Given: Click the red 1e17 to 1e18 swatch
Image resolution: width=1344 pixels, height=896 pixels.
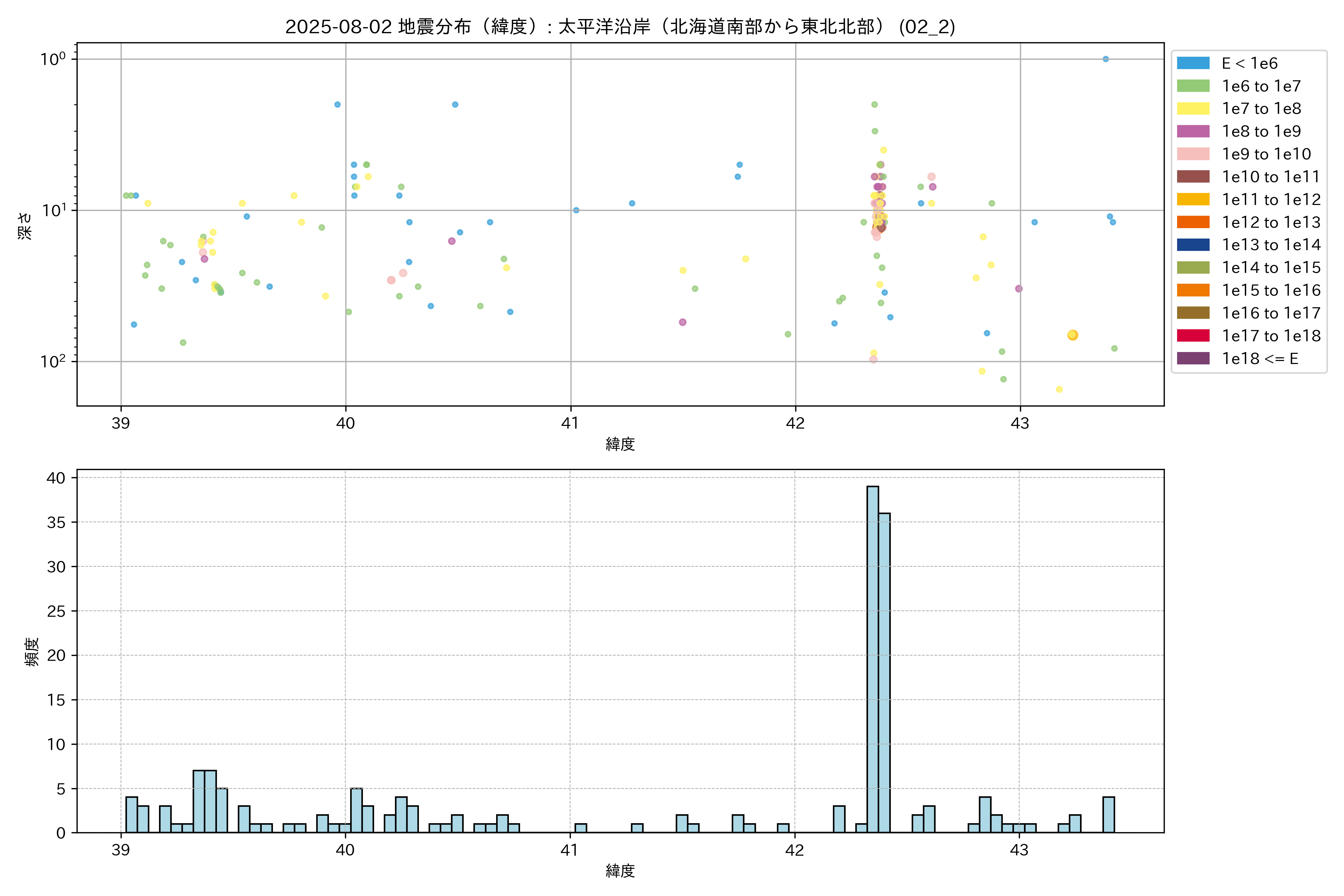Looking at the screenshot, I should (1192, 335).
